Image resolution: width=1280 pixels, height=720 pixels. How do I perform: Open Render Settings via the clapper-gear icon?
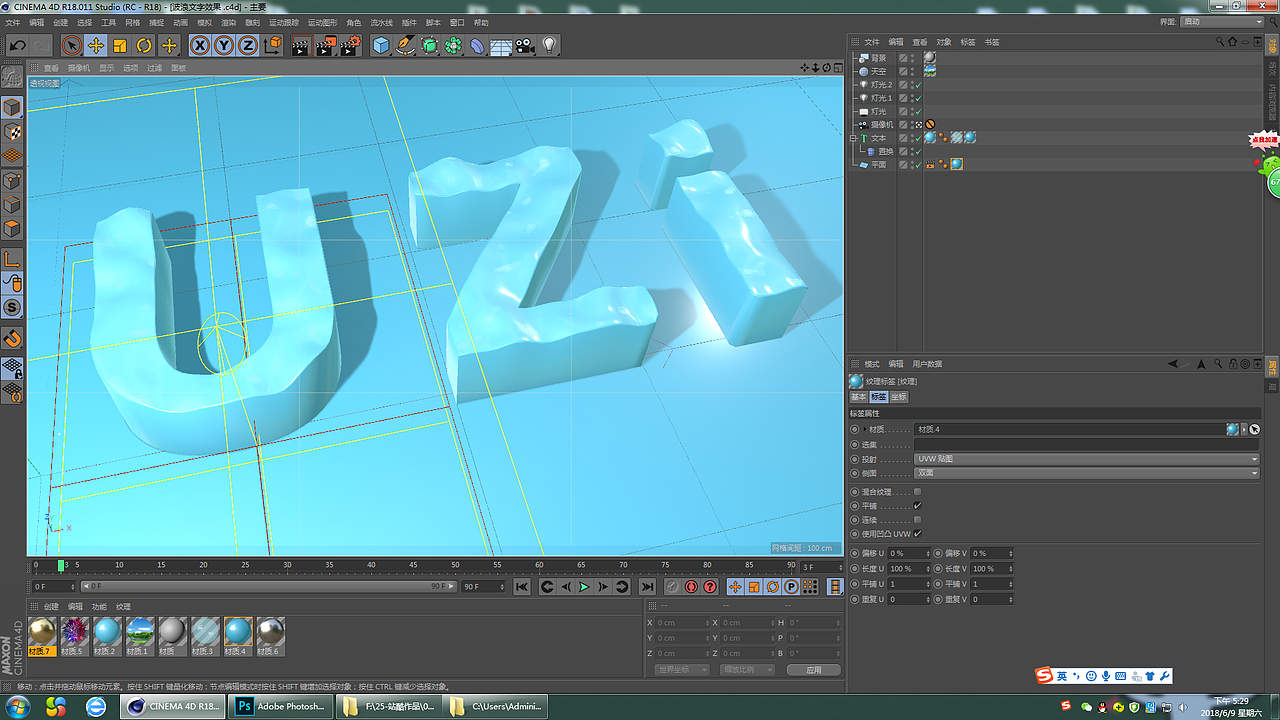click(347, 45)
